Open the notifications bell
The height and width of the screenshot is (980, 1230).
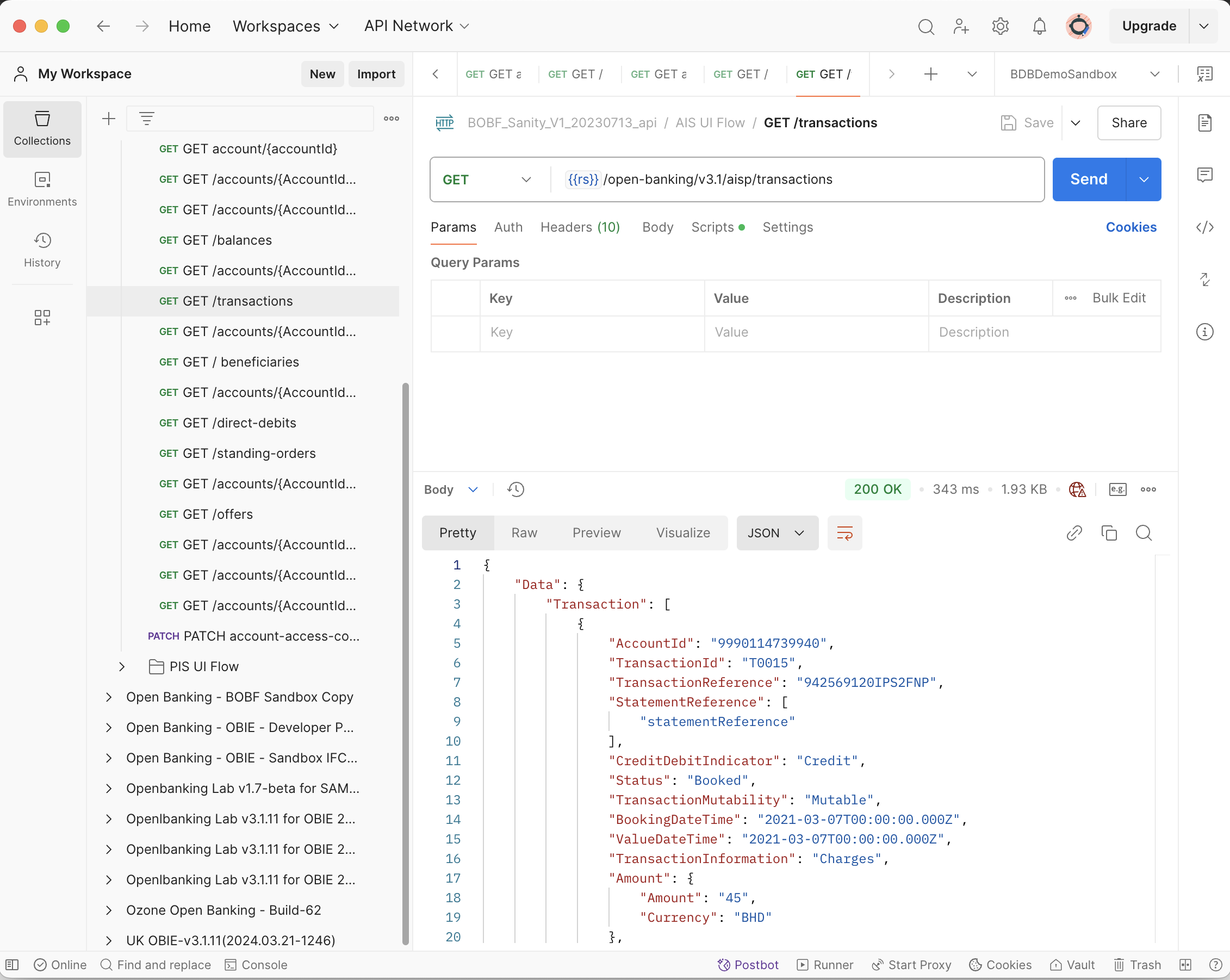(x=1039, y=26)
